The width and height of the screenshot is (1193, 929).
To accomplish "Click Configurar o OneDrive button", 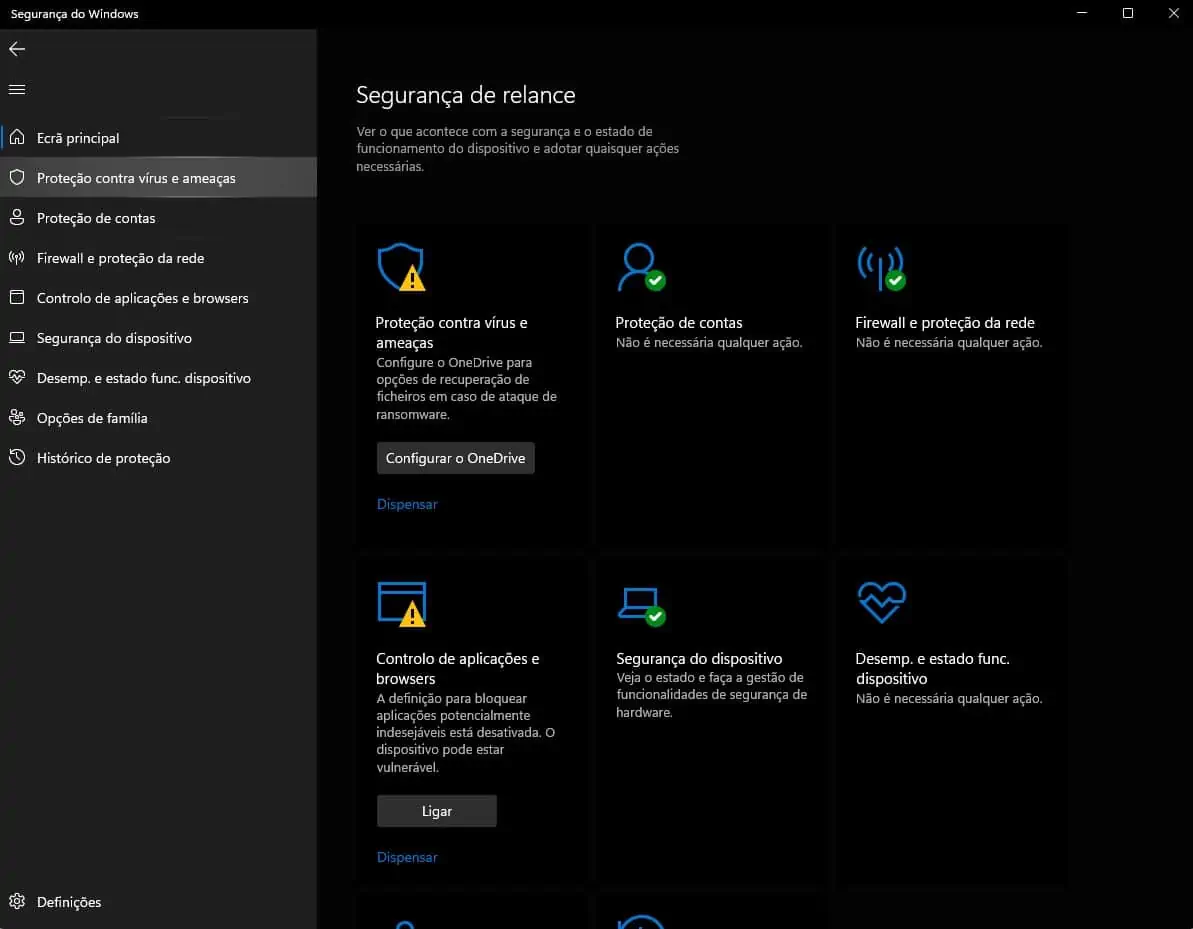I will coord(455,458).
